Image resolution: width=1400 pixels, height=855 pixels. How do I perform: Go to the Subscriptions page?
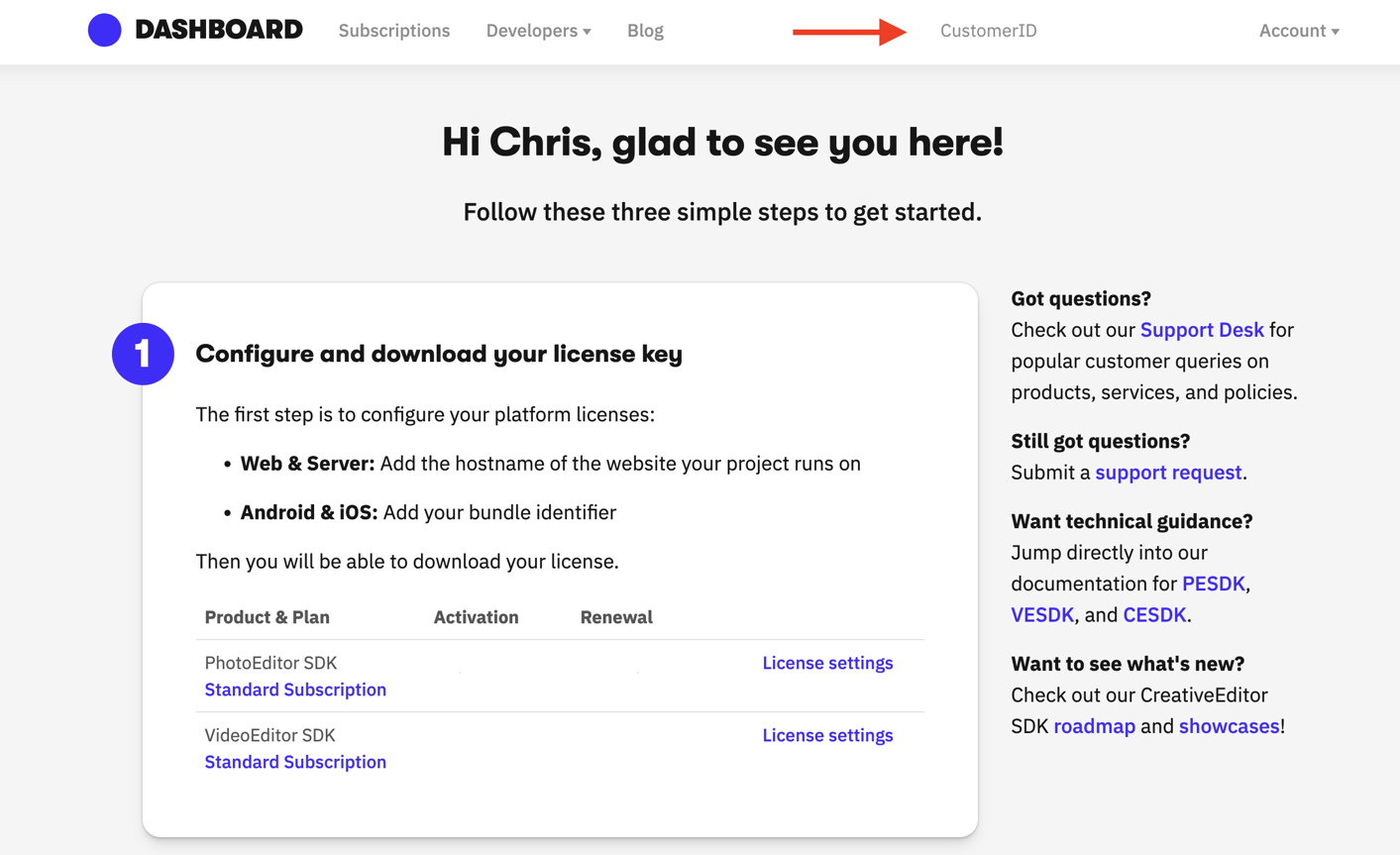(x=393, y=31)
